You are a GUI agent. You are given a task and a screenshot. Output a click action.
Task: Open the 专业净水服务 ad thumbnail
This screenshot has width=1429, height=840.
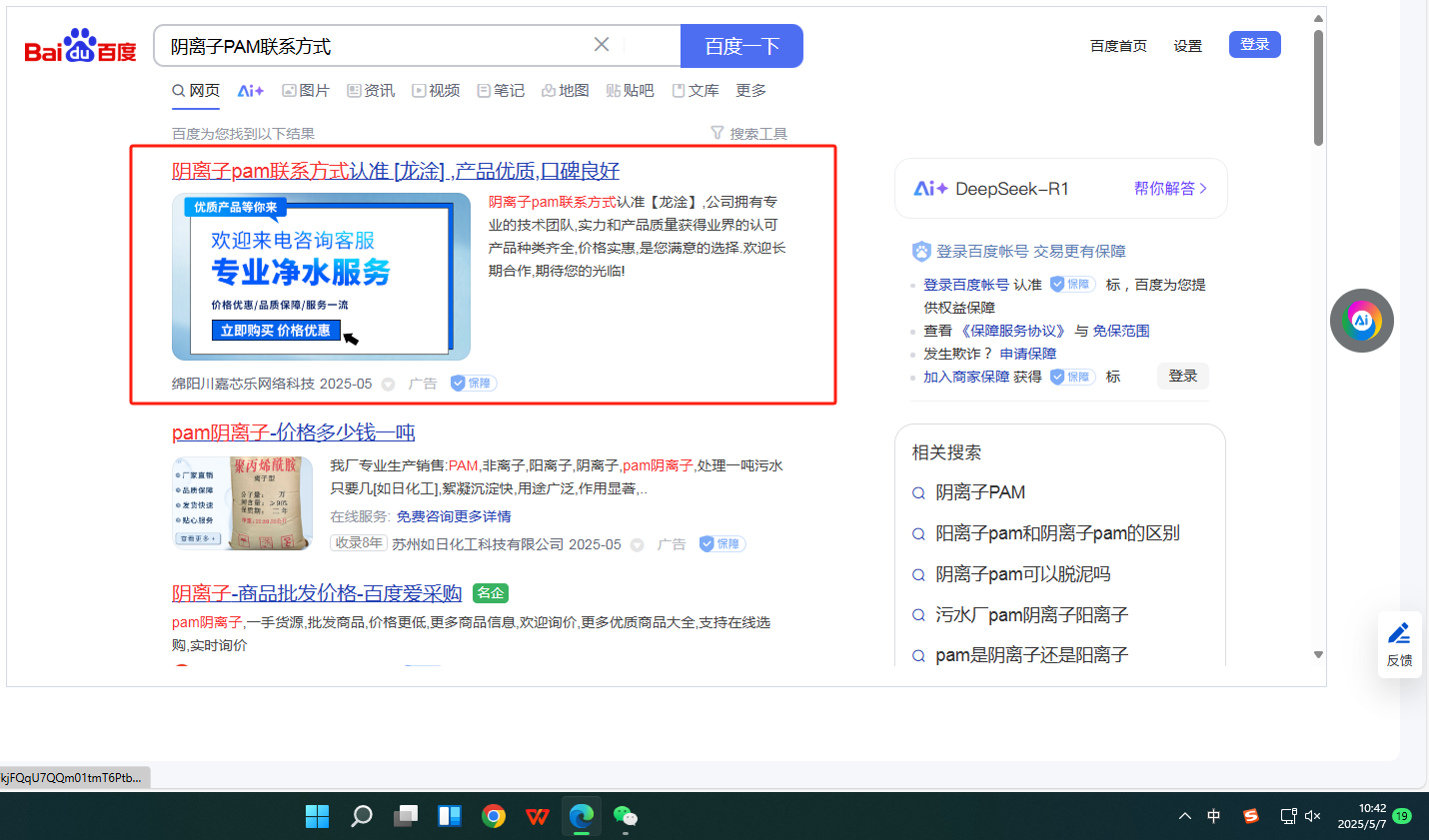[x=321, y=277]
